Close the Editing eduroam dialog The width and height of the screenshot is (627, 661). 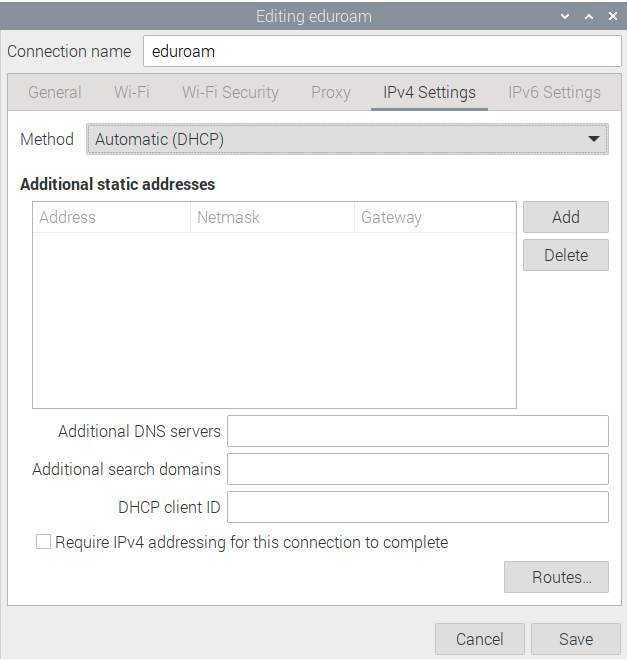pos(610,17)
